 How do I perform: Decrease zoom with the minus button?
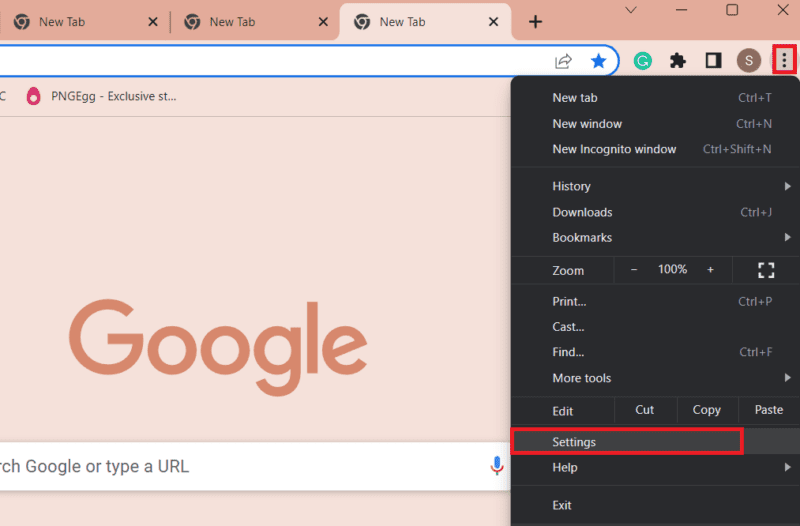point(634,270)
